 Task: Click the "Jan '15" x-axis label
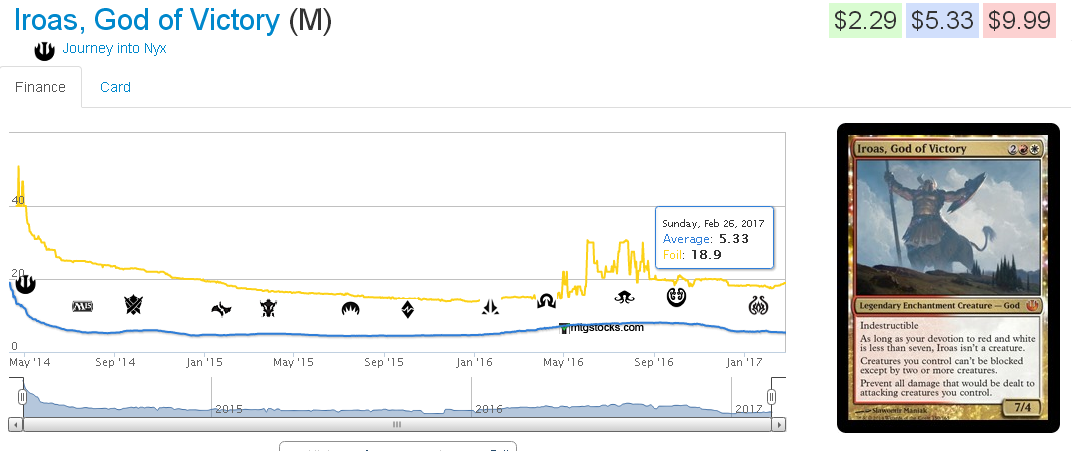(206, 361)
